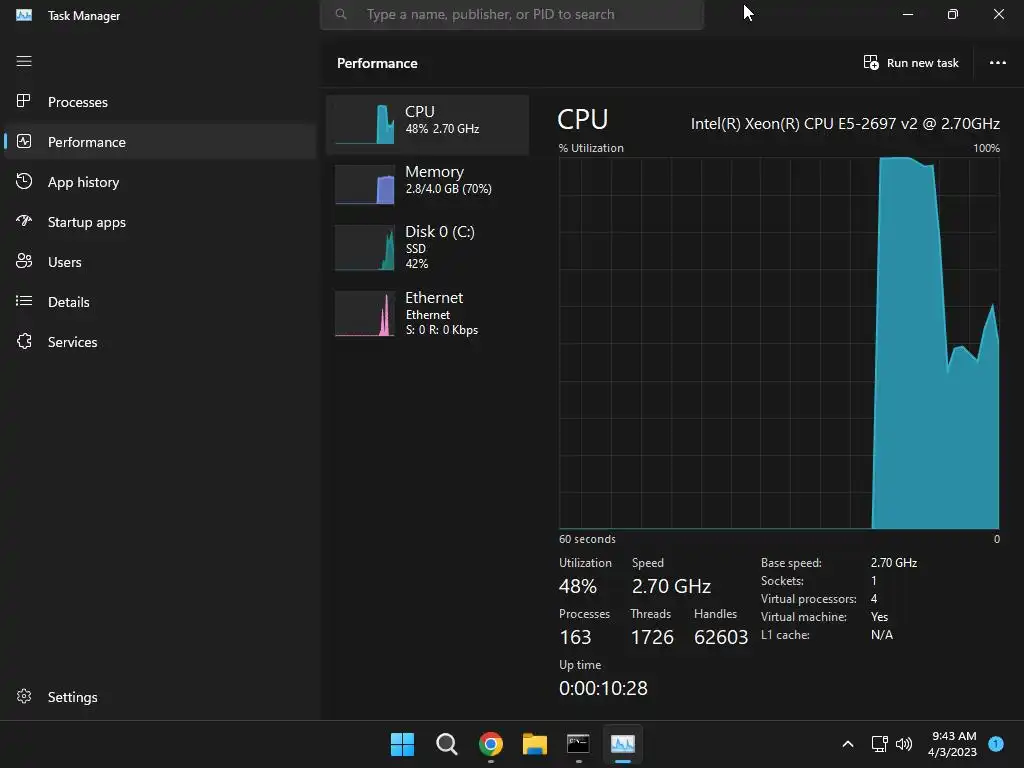Go to the App history page
The width and height of the screenshot is (1024, 768).
[x=160, y=182]
